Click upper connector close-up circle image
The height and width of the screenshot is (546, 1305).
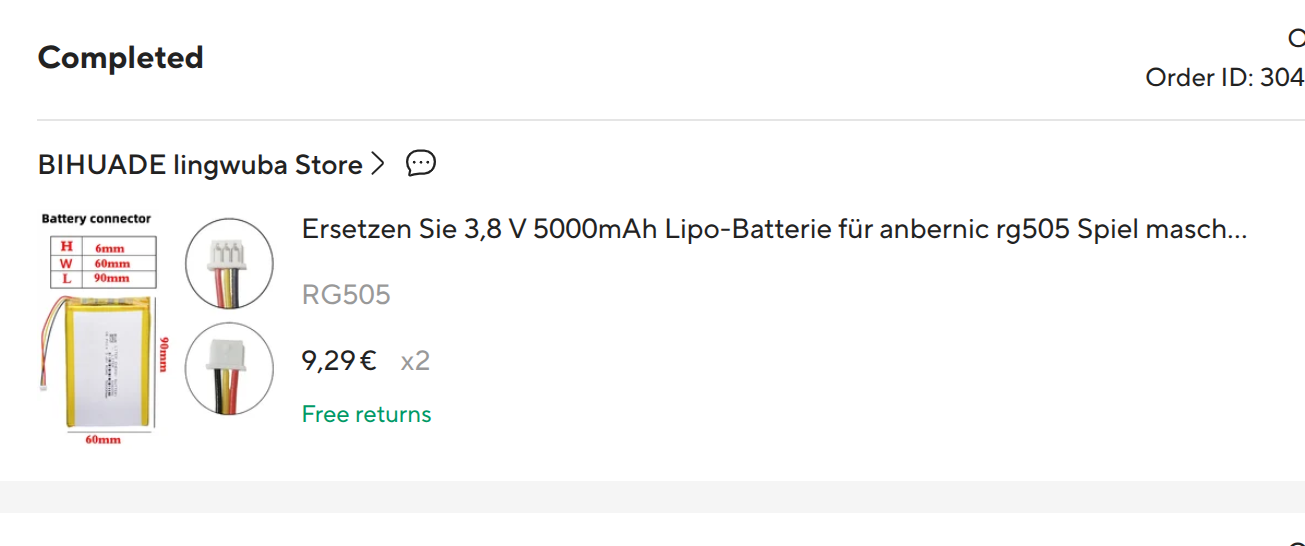[229, 264]
